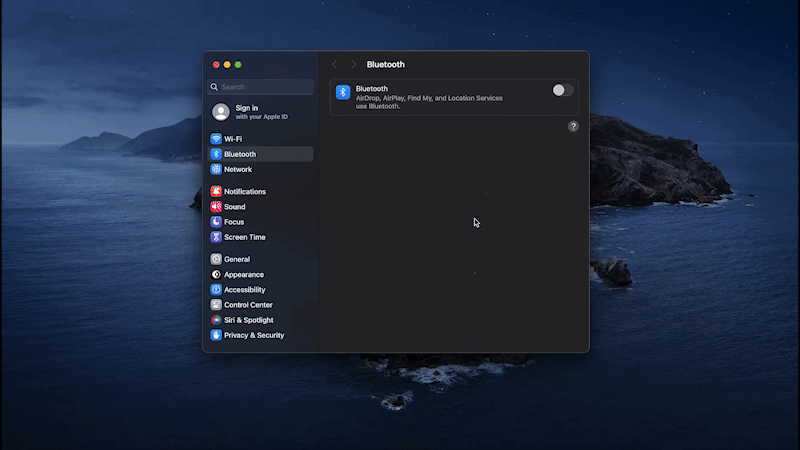
Task: Open the Bluetooth help question mark button
Action: tap(573, 127)
